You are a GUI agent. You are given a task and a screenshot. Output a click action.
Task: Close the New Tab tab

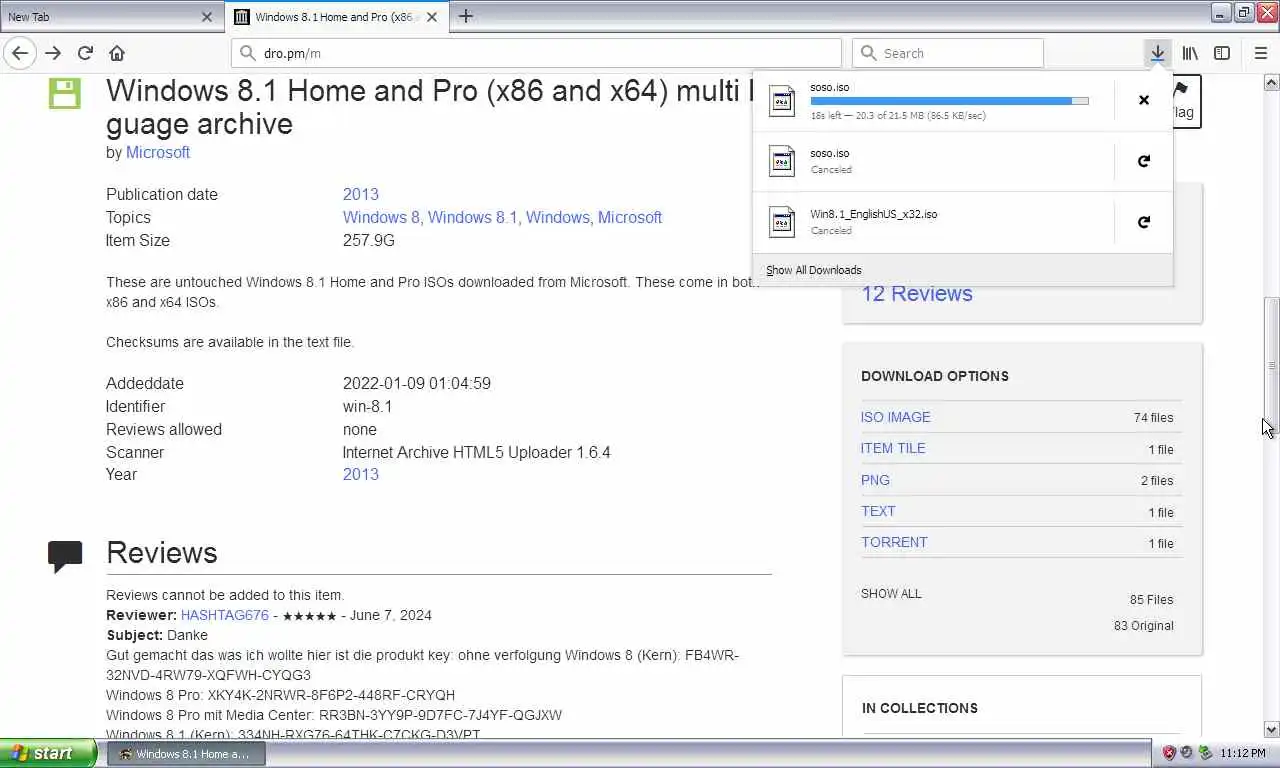pyautogui.click(x=207, y=17)
